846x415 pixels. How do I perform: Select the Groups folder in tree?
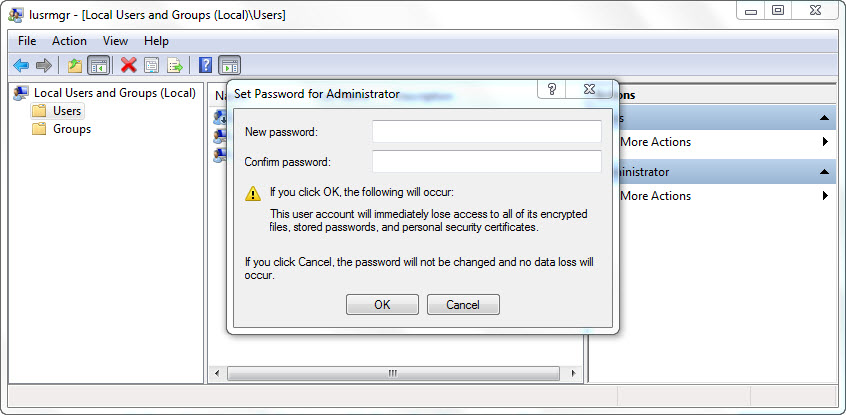[x=72, y=129]
